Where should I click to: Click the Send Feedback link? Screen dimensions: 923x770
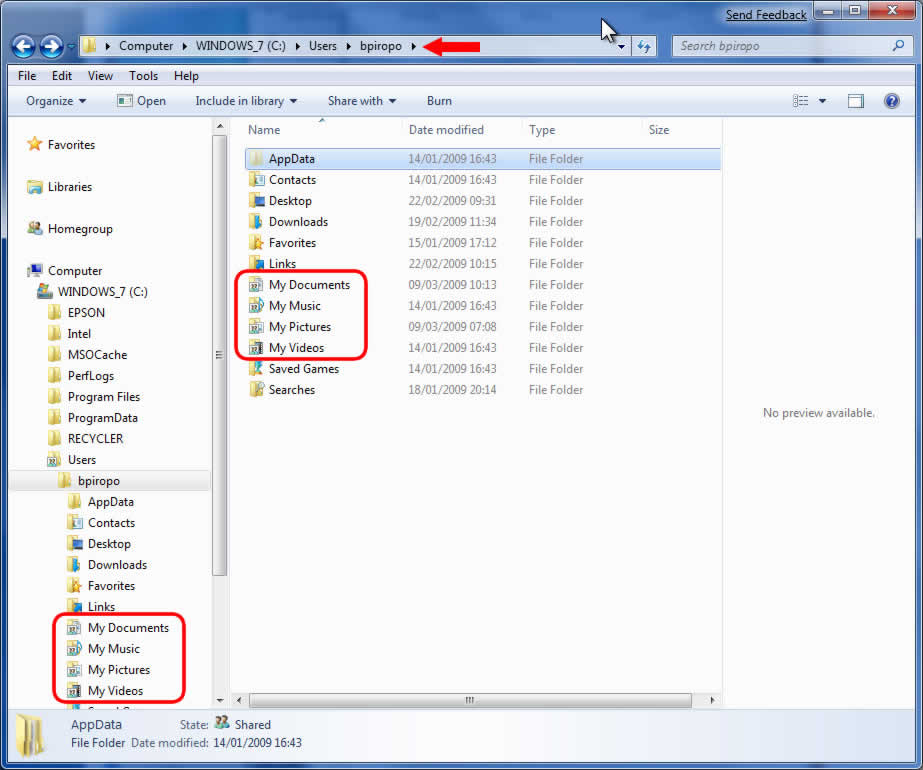coord(766,15)
